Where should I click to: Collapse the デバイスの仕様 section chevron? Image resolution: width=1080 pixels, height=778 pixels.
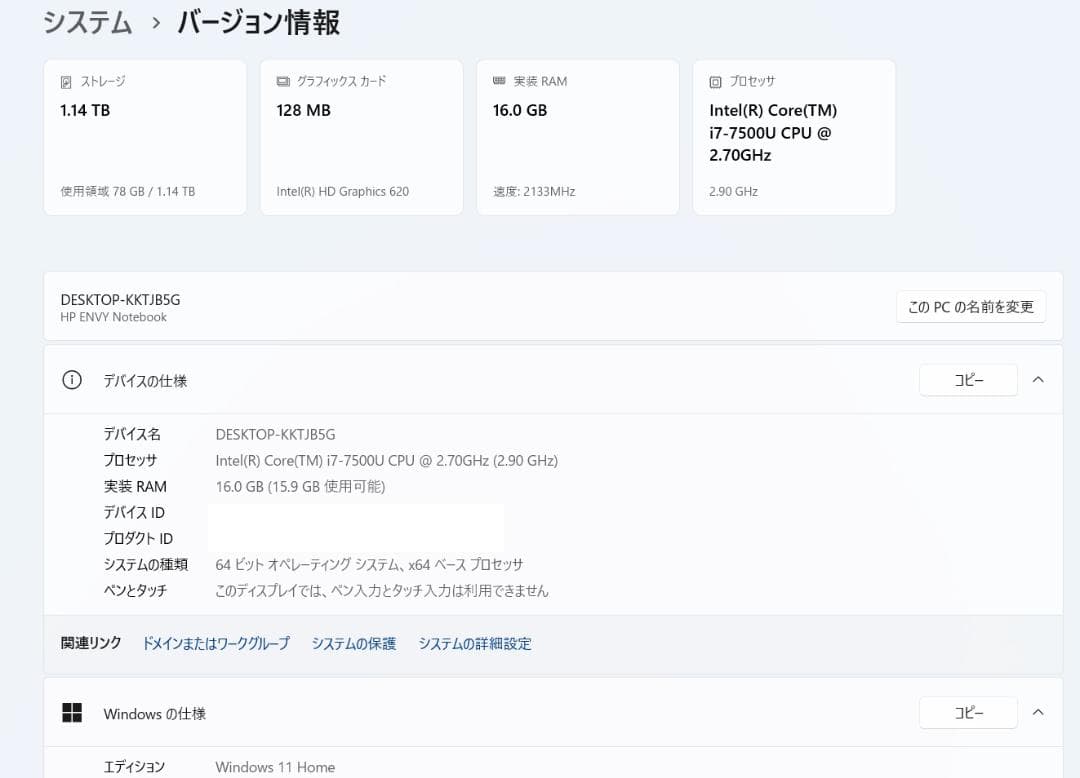tap(1038, 380)
